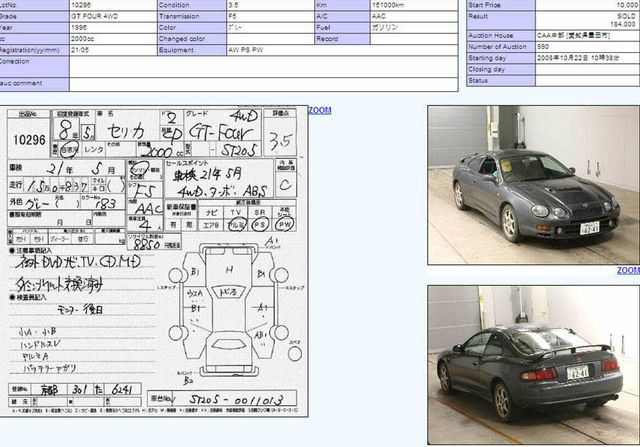Select the engine size value 2000cc
Screen dimensions: 640x447
(x=82, y=39)
